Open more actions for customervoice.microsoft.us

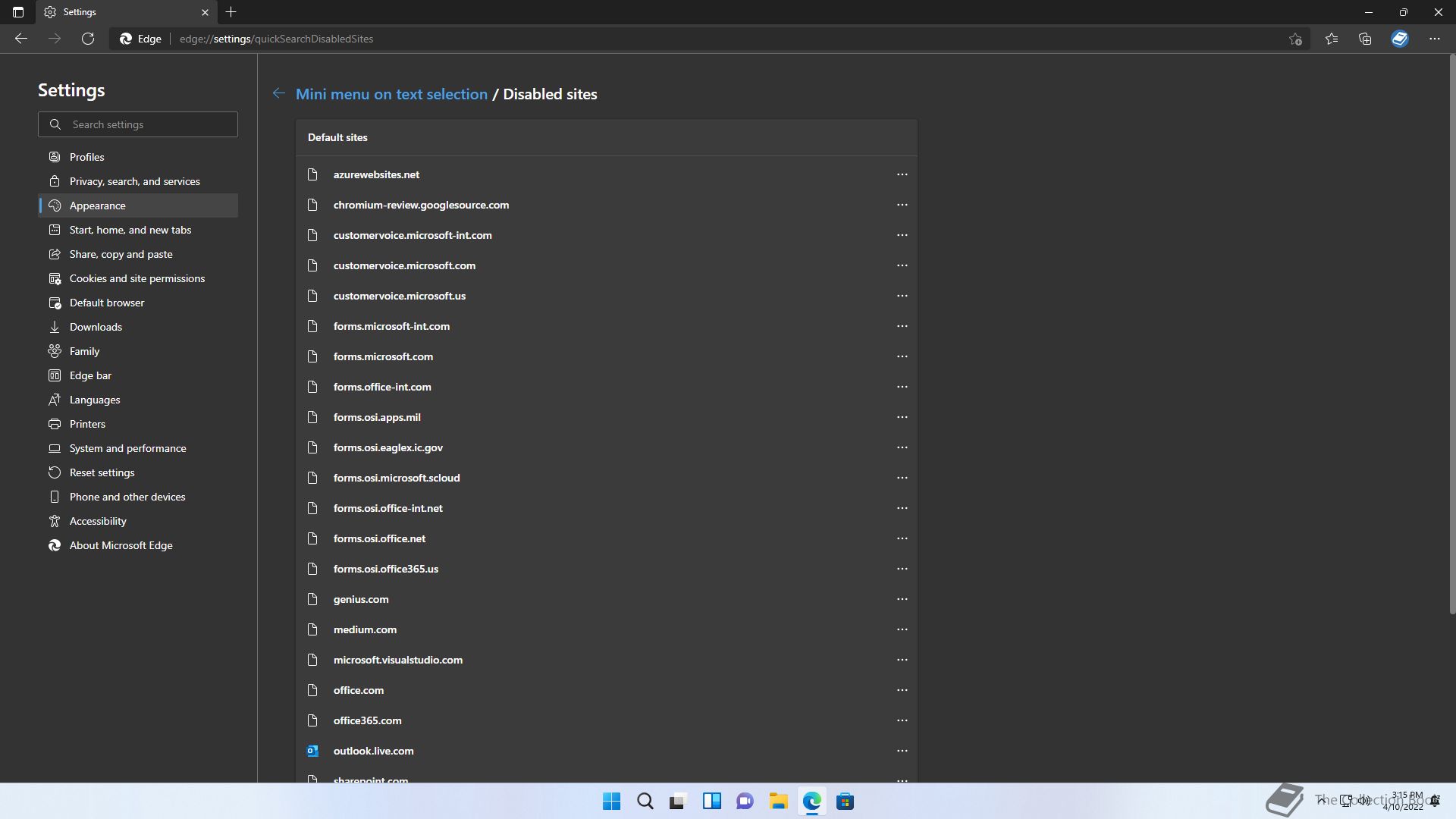coord(902,296)
